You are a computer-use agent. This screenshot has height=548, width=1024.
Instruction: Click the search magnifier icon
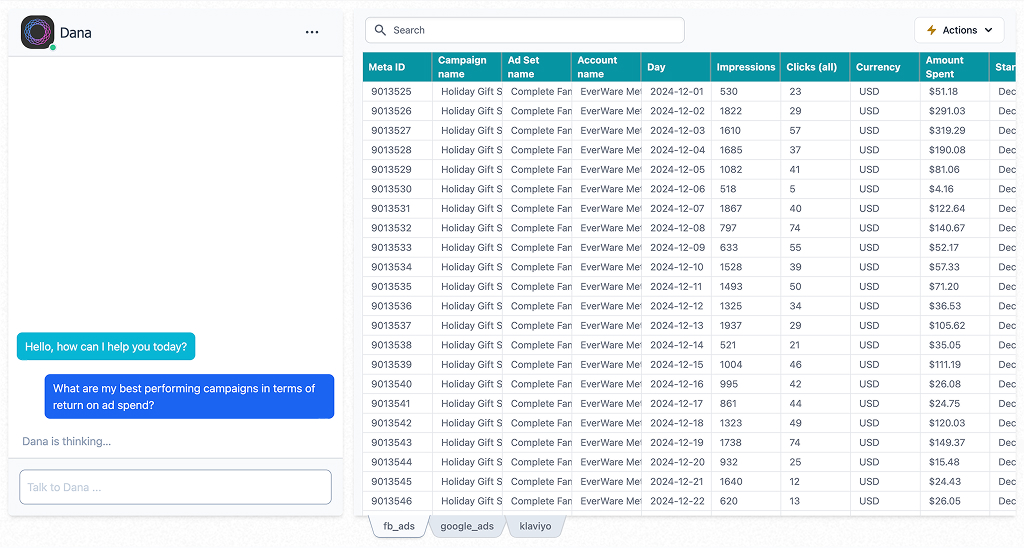pos(380,30)
